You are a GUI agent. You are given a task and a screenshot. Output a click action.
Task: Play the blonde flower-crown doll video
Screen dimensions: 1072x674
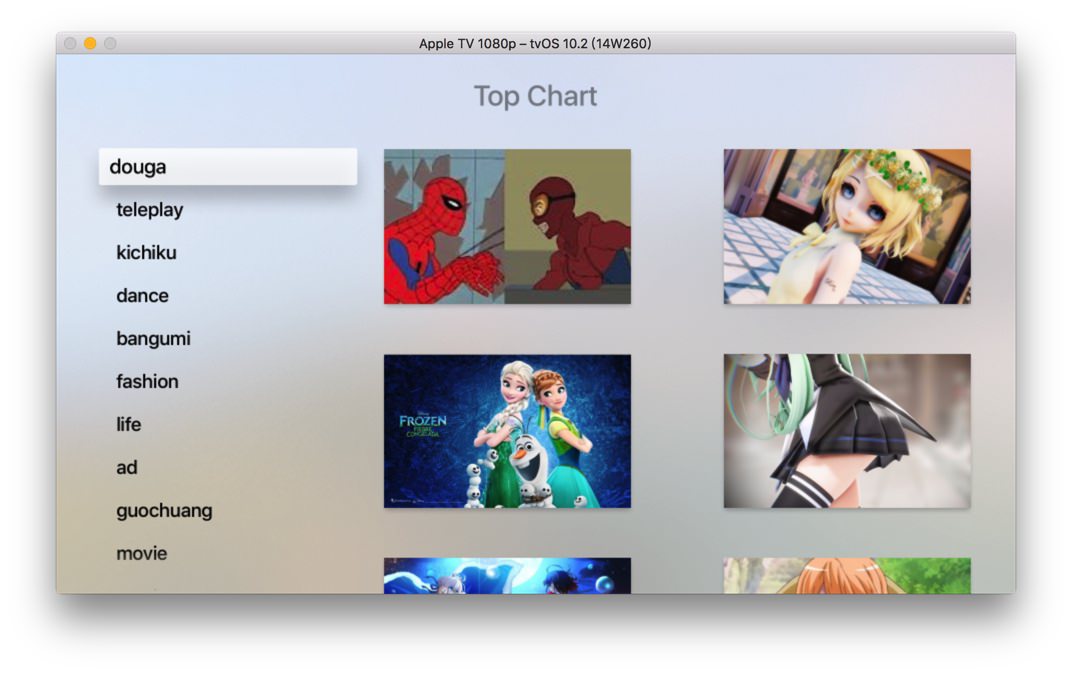pos(847,226)
